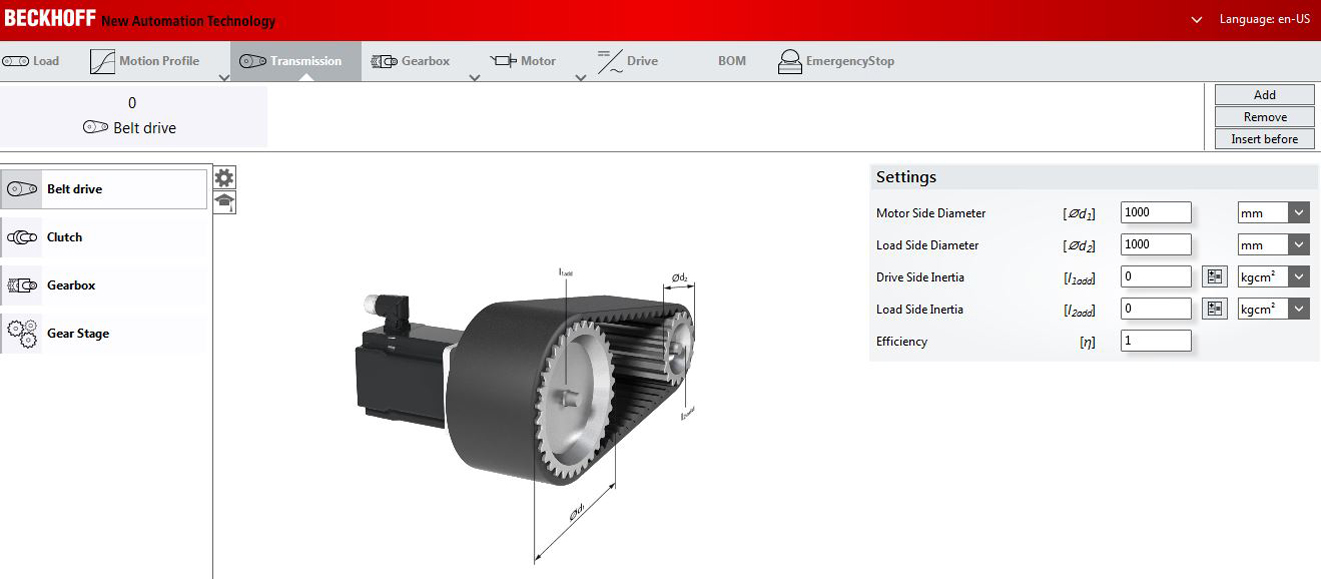Screen dimensions: 1321x579
Task: Select the Belt drive transmission chain element 0
Action: click(x=133, y=116)
